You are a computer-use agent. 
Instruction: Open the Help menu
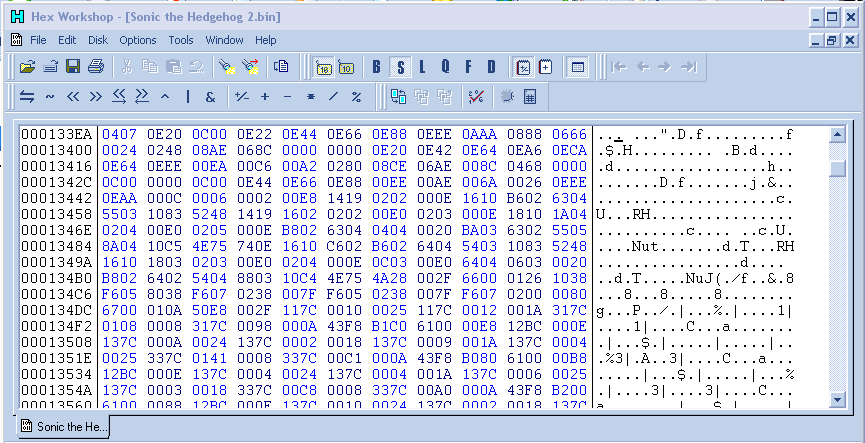tap(265, 40)
